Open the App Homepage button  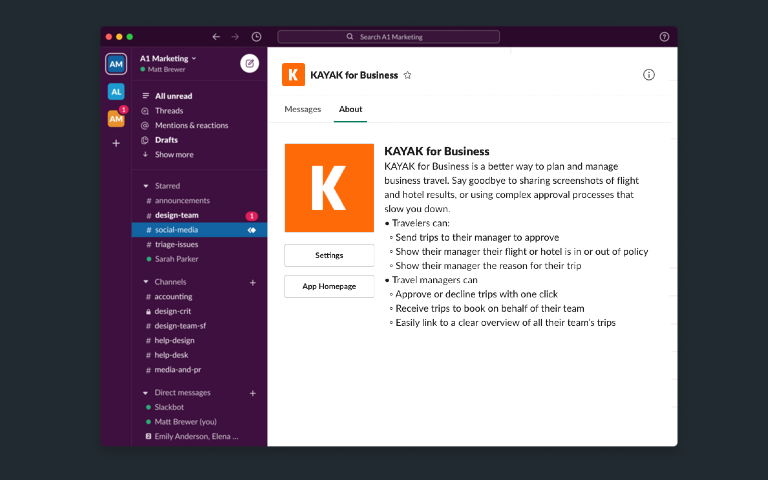[x=329, y=287]
